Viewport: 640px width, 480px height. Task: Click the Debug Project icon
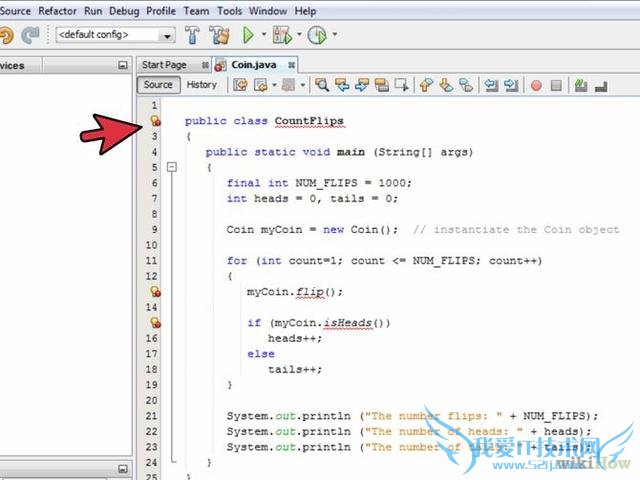pos(282,35)
